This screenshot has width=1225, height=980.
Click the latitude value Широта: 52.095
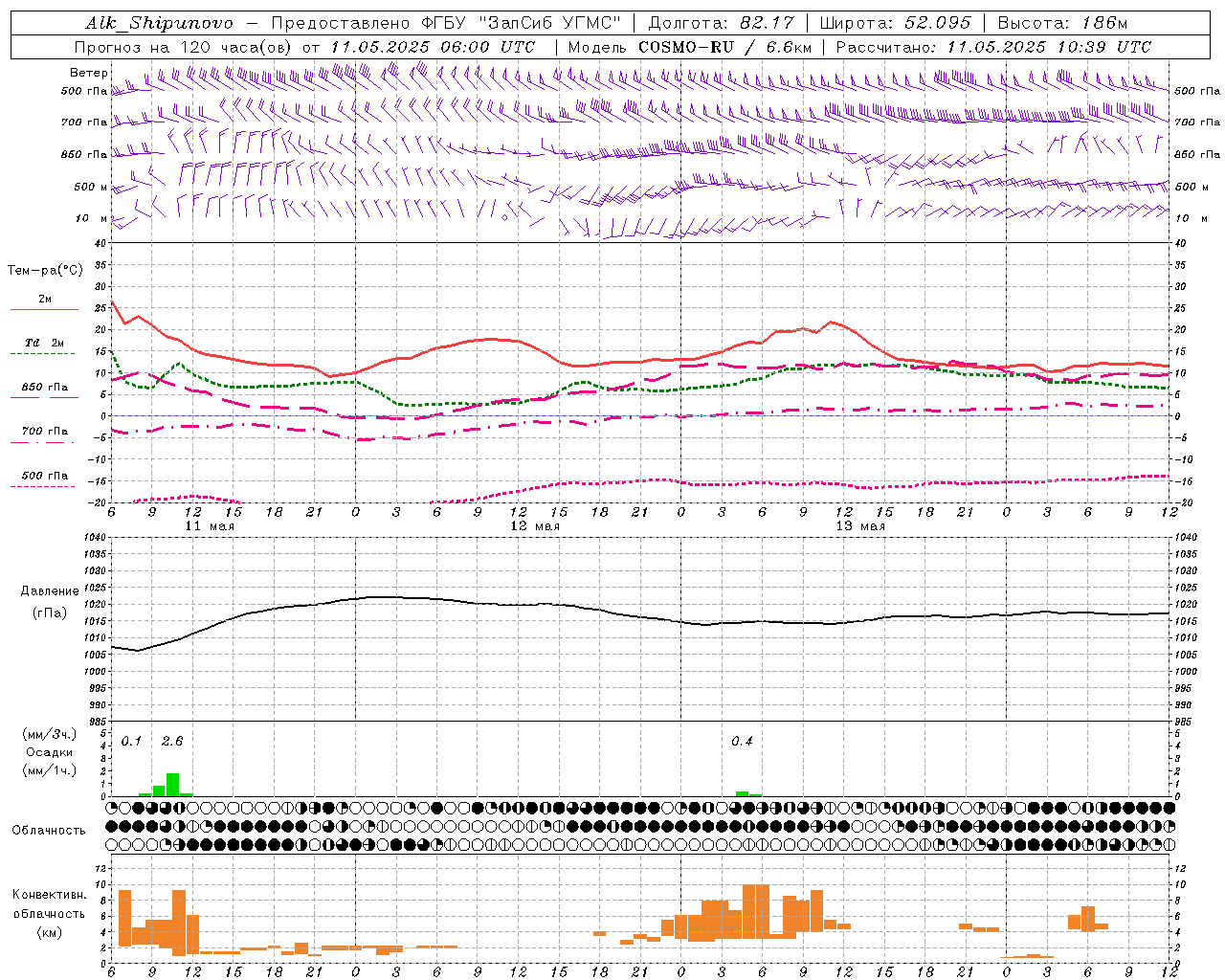896,23
